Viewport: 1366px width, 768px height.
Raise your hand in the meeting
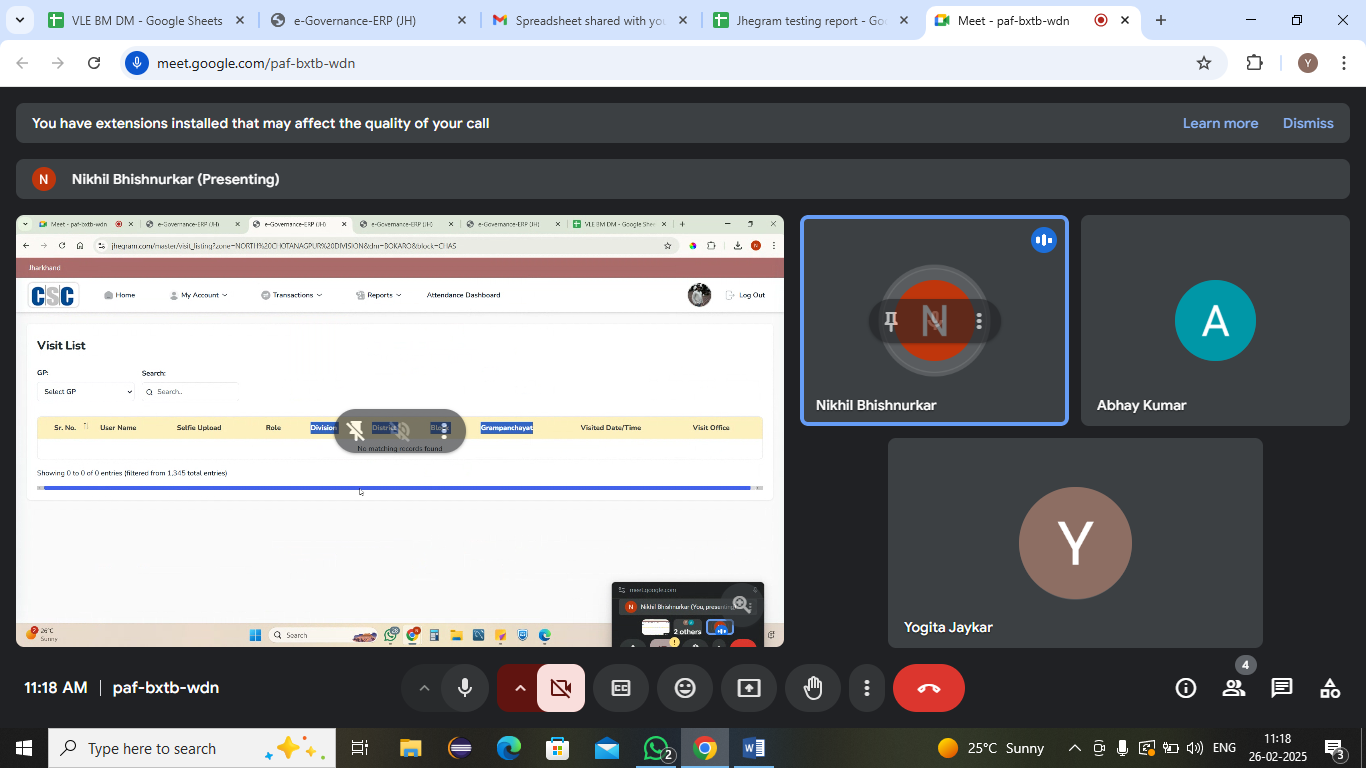point(813,688)
